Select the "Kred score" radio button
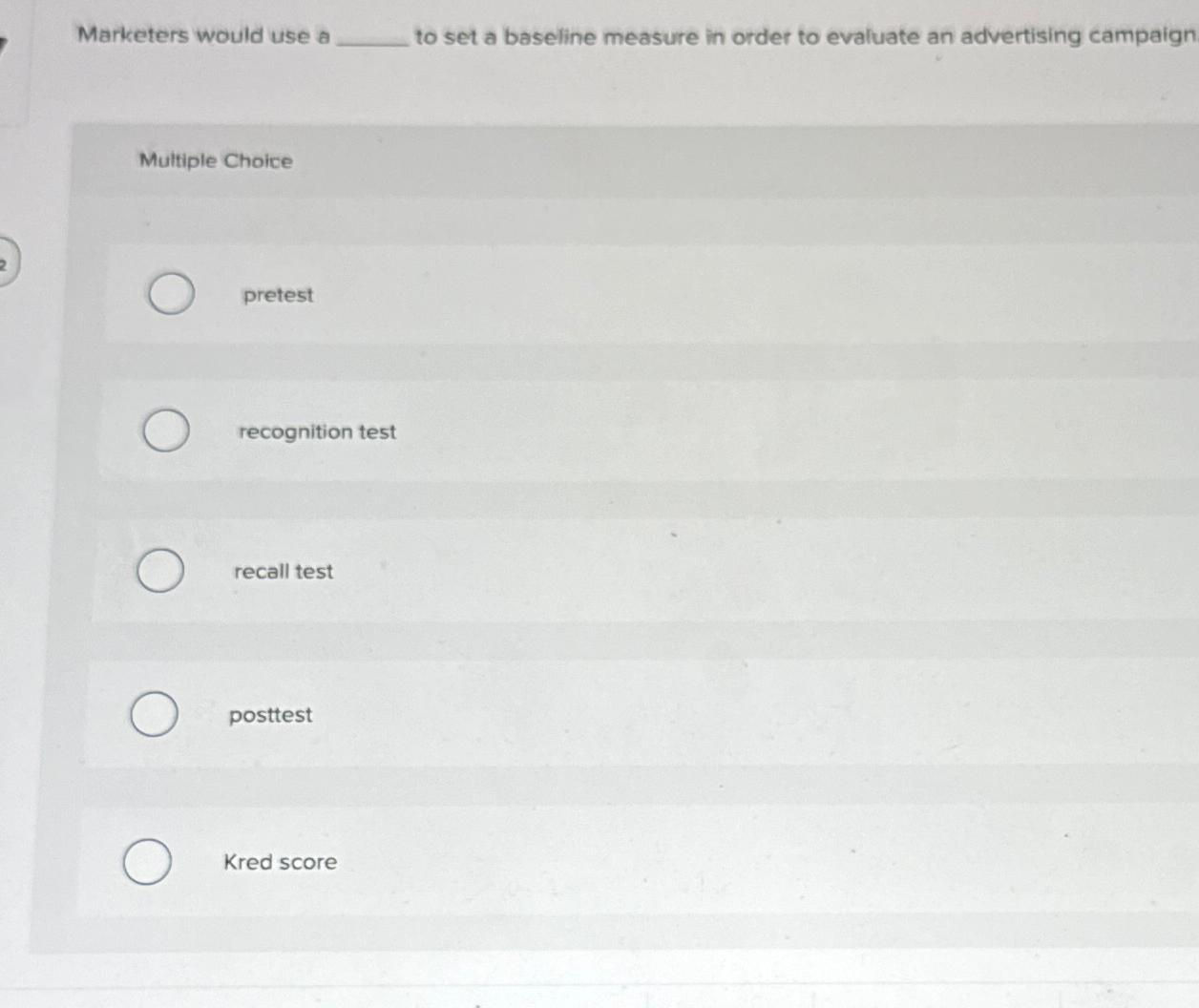 (148, 861)
